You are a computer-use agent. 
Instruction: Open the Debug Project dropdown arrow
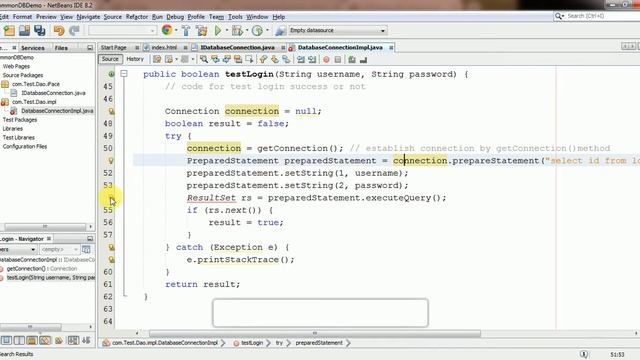tap(247, 31)
